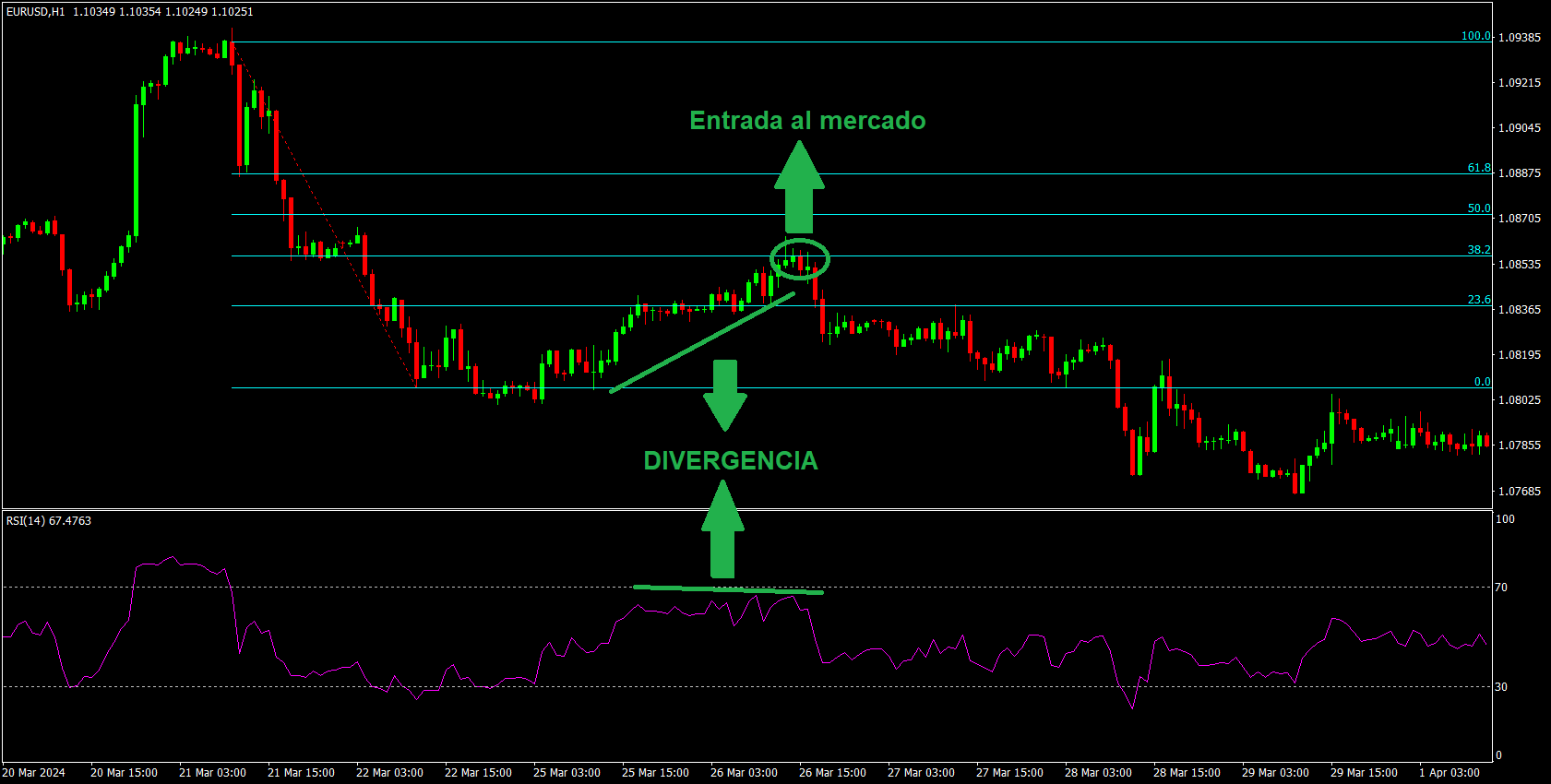Select the RSI oversold level 30 label
The image size is (1551, 784).
[x=1501, y=687]
